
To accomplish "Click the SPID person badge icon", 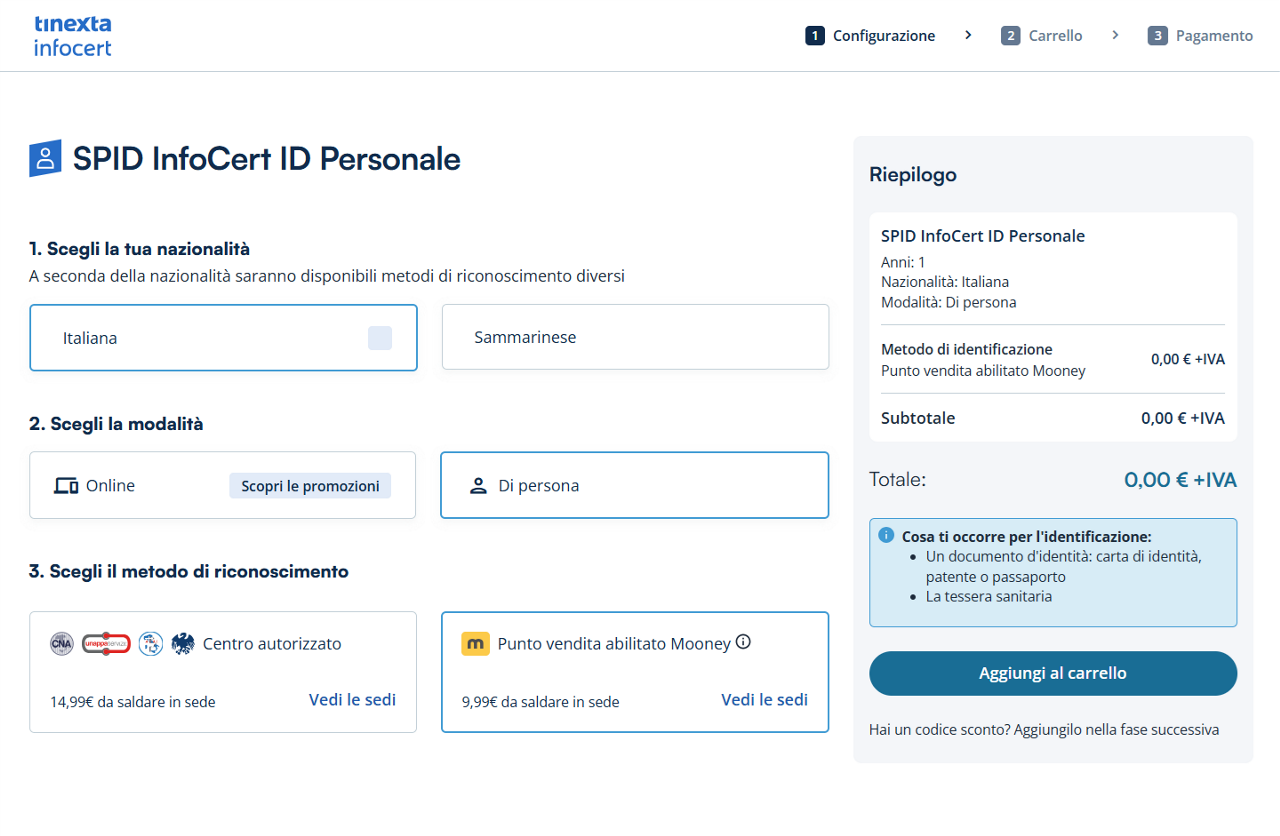I will (x=45, y=158).
